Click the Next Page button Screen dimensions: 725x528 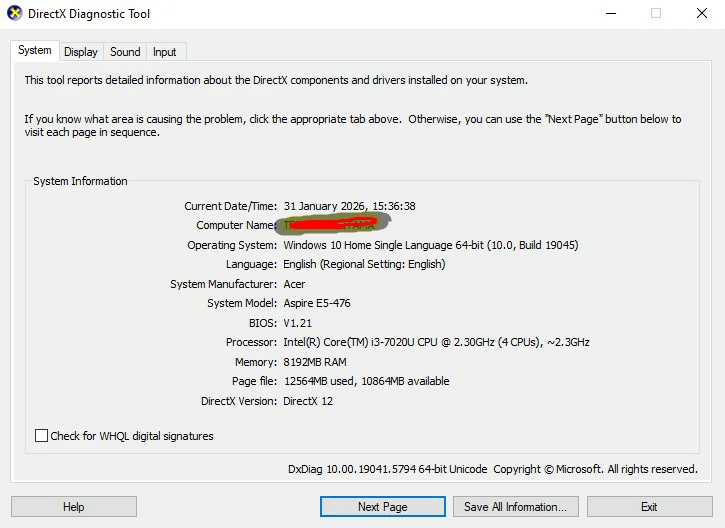[x=382, y=507]
